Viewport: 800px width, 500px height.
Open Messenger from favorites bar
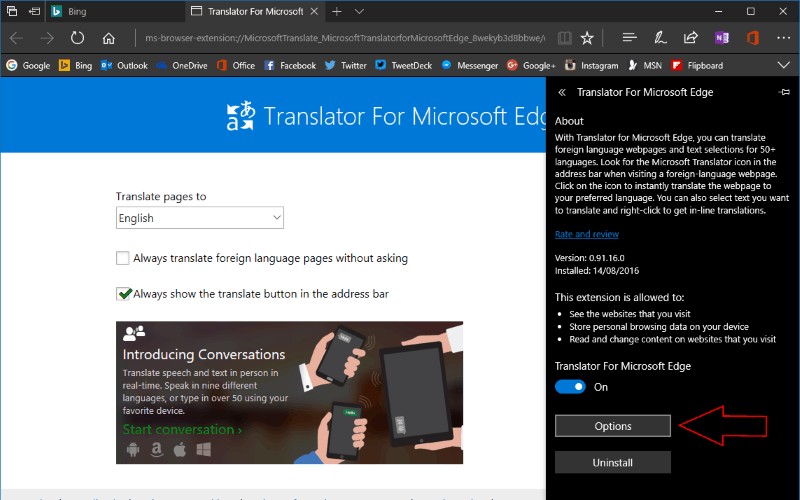[469, 65]
